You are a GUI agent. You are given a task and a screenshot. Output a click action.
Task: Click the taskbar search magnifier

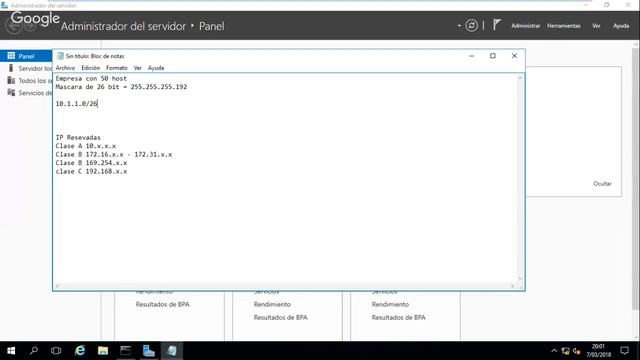(34, 351)
